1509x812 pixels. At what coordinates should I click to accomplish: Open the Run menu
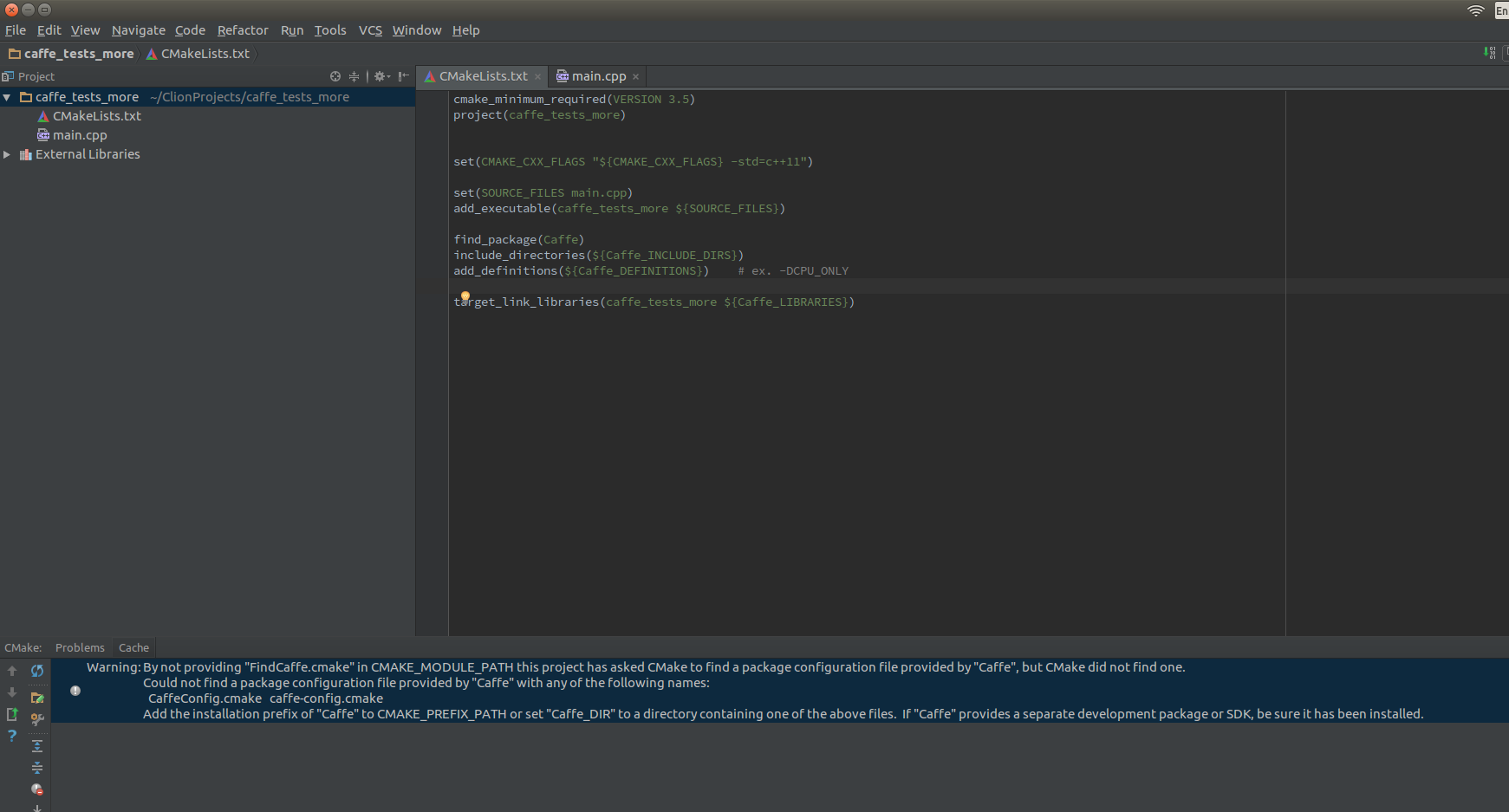tap(292, 30)
